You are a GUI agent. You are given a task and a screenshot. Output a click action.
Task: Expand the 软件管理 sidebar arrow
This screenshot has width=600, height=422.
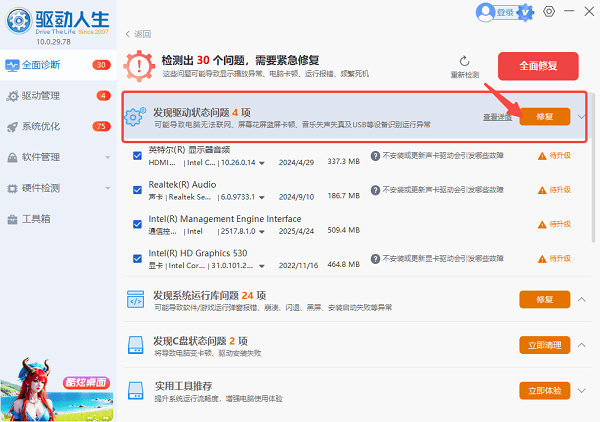107,157
